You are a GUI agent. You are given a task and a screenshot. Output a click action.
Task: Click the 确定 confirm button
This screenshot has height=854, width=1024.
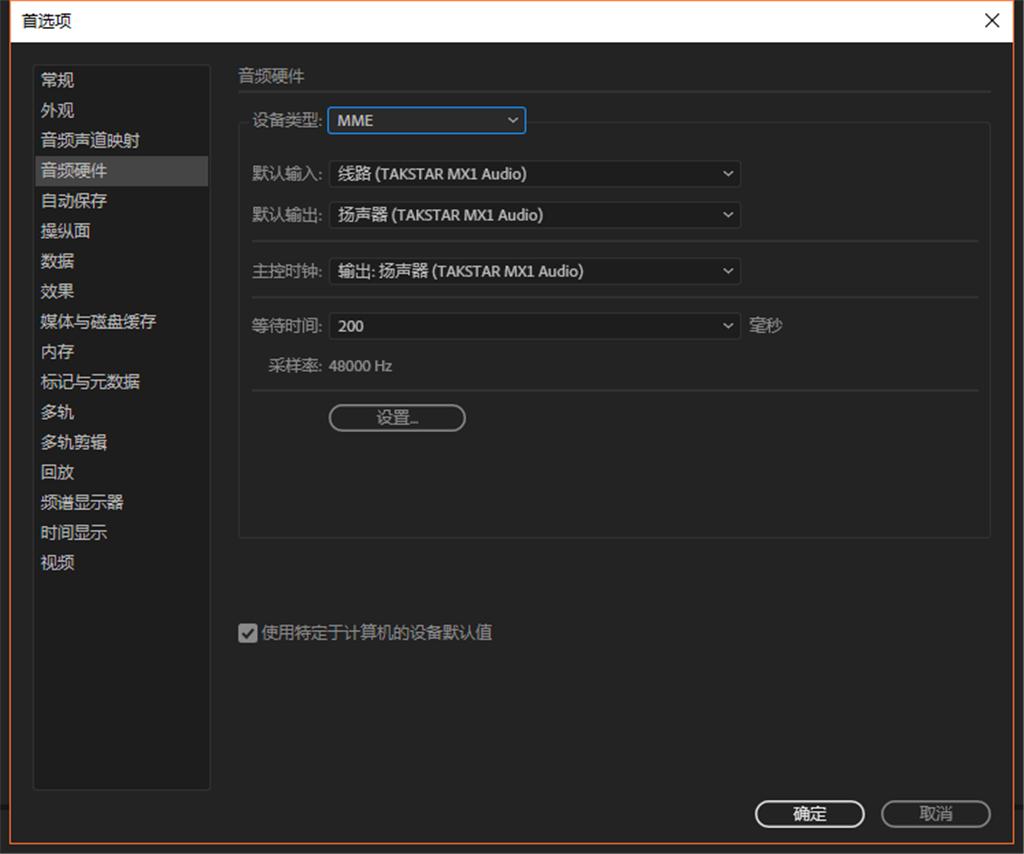coord(810,813)
